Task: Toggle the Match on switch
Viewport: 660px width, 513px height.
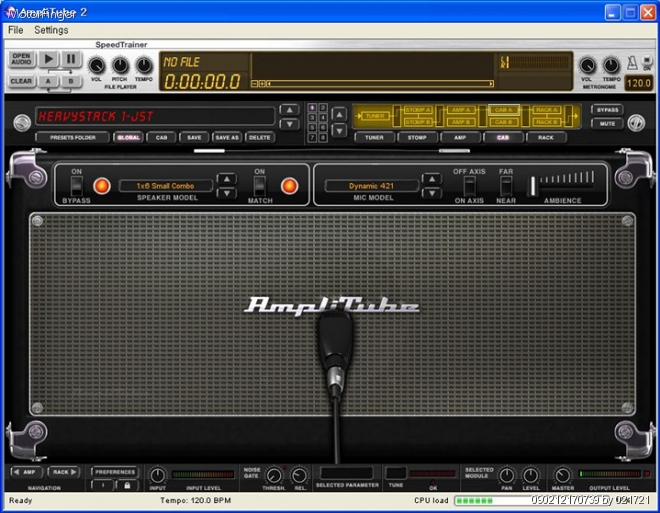Action: (x=260, y=186)
